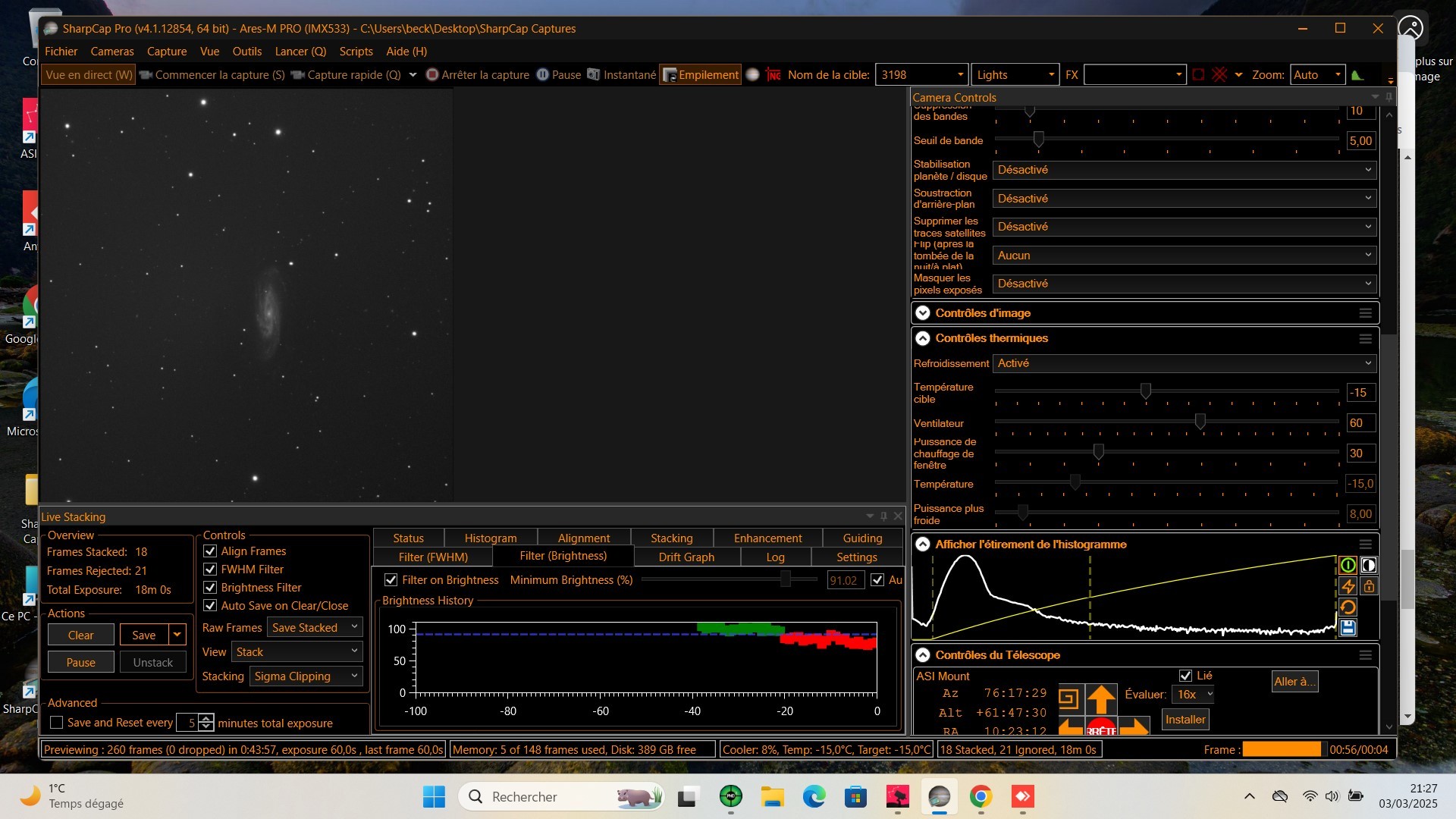Toggle the Lié checkbox in telescope controls
Image resolution: width=1456 pixels, height=819 pixels.
pos(1185,675)
